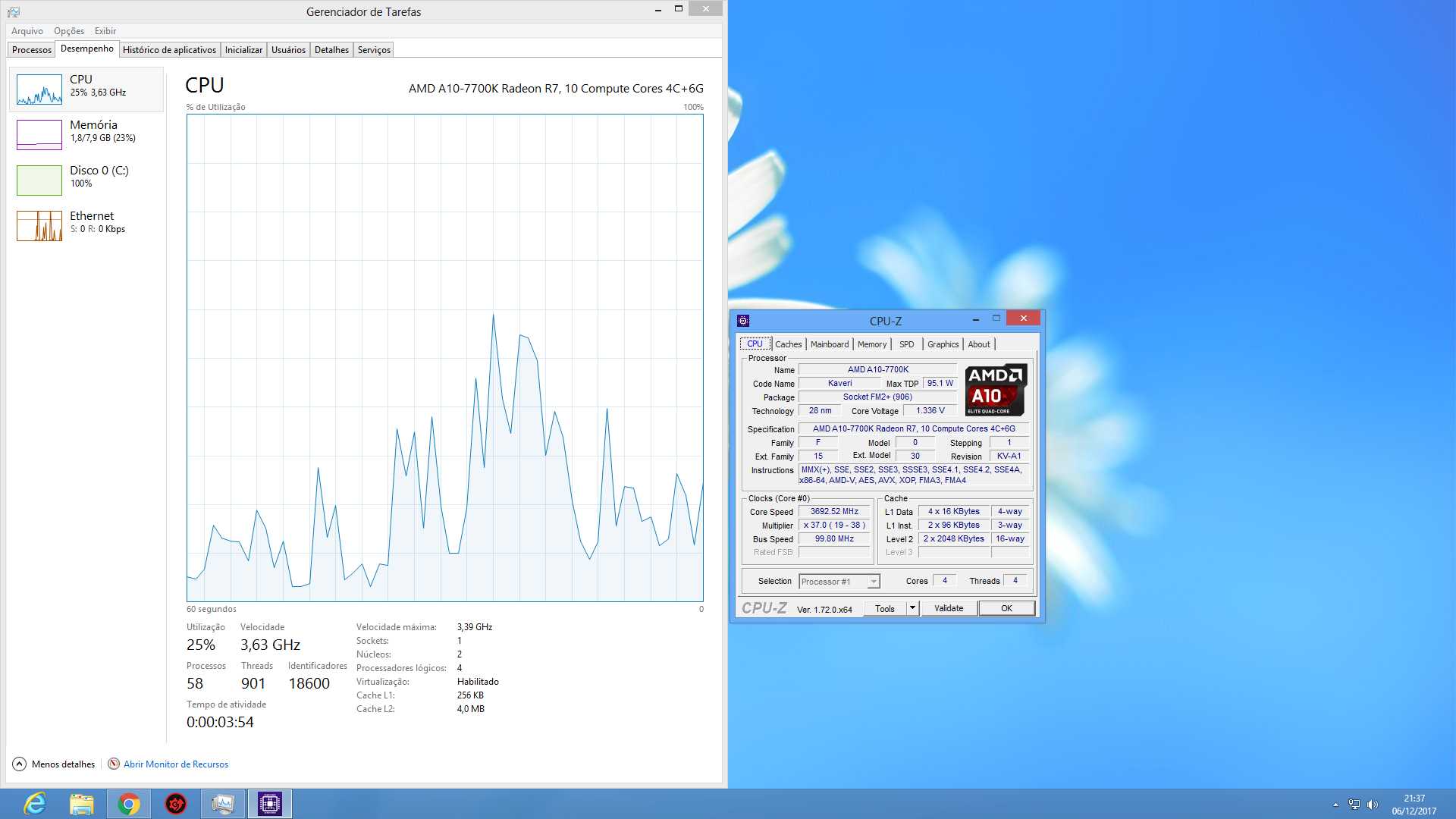Viewport: 1456px width, 819px height.
Task: Select Disco 0 (C:) performance item
Action: pos(86,180)
